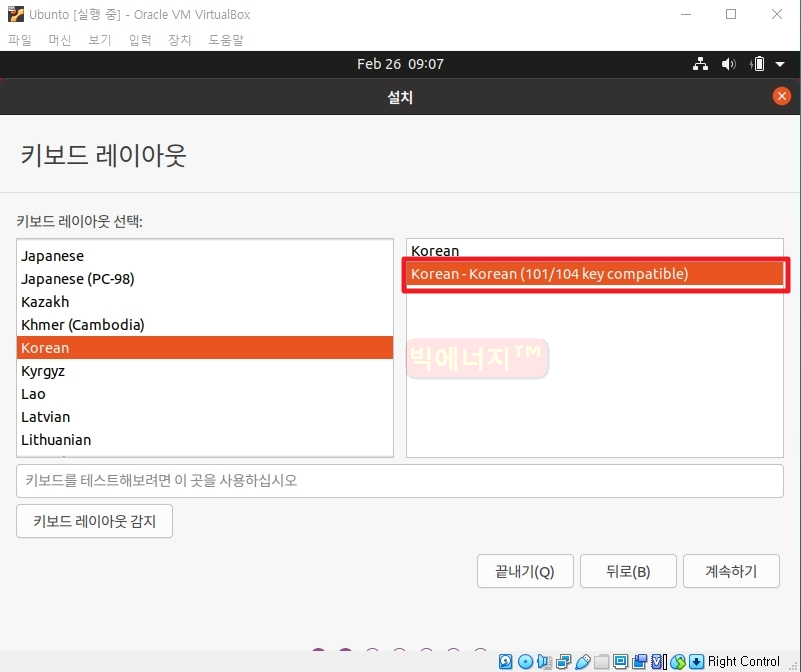Open the system menu dropdown arrow
801x672 pixels.
pyautogui.click(x=780, y=64)
